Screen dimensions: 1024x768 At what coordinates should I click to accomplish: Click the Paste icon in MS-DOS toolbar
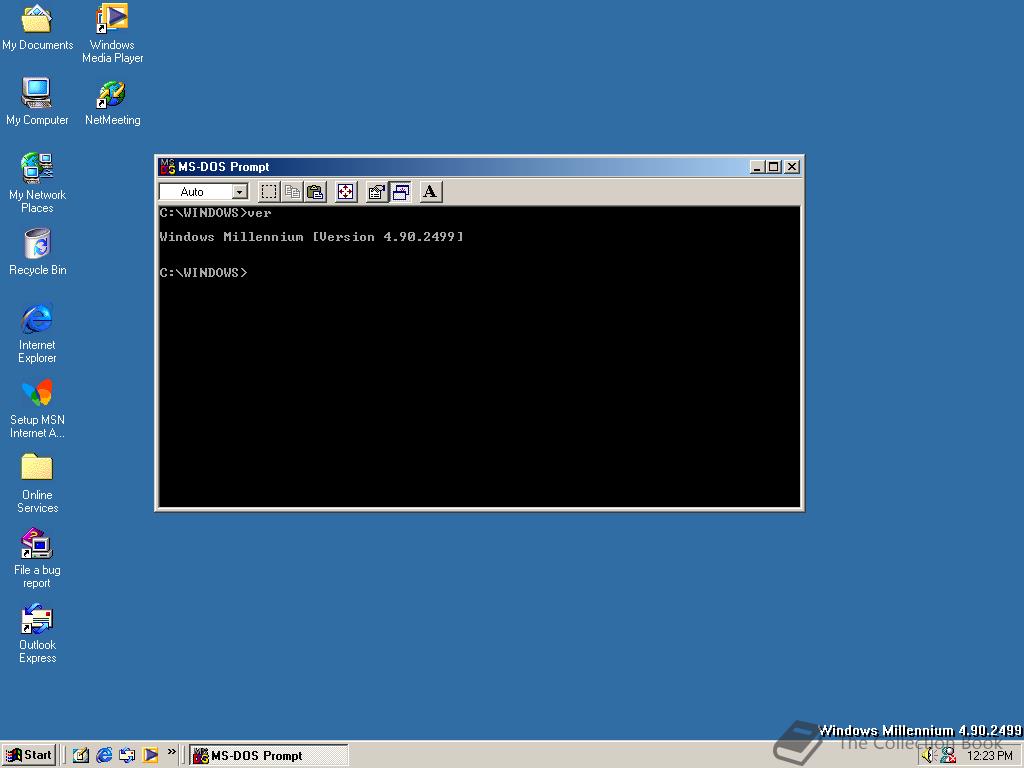[x=315, y=192]
